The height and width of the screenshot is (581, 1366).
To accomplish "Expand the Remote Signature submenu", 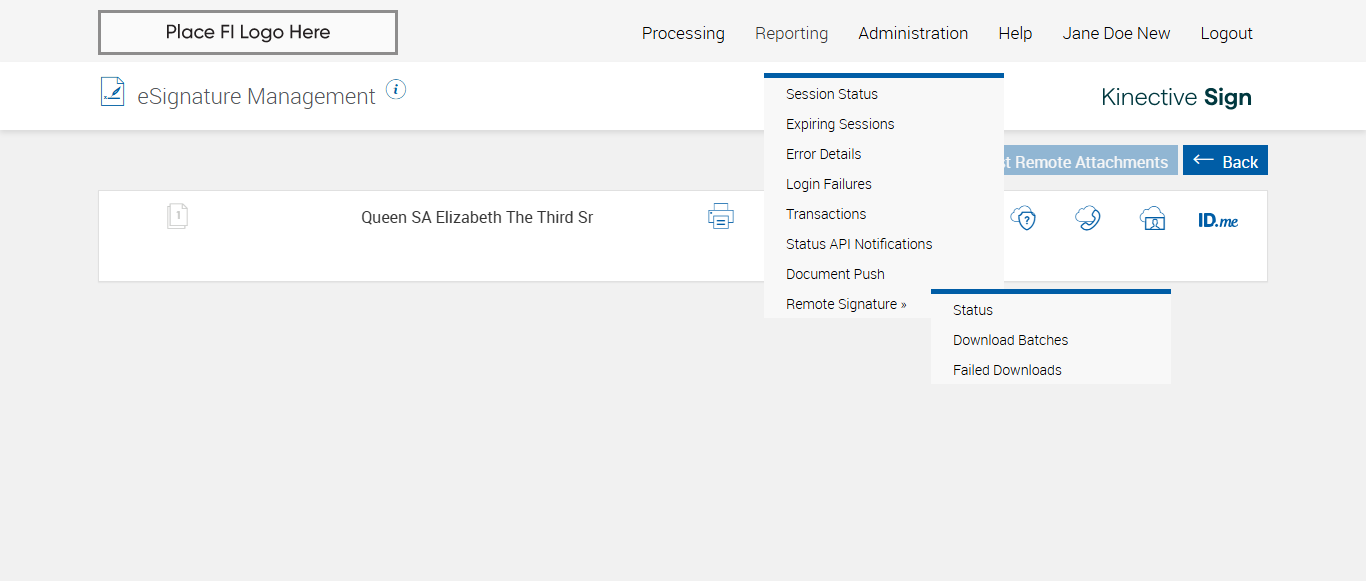I will point(846,304).
